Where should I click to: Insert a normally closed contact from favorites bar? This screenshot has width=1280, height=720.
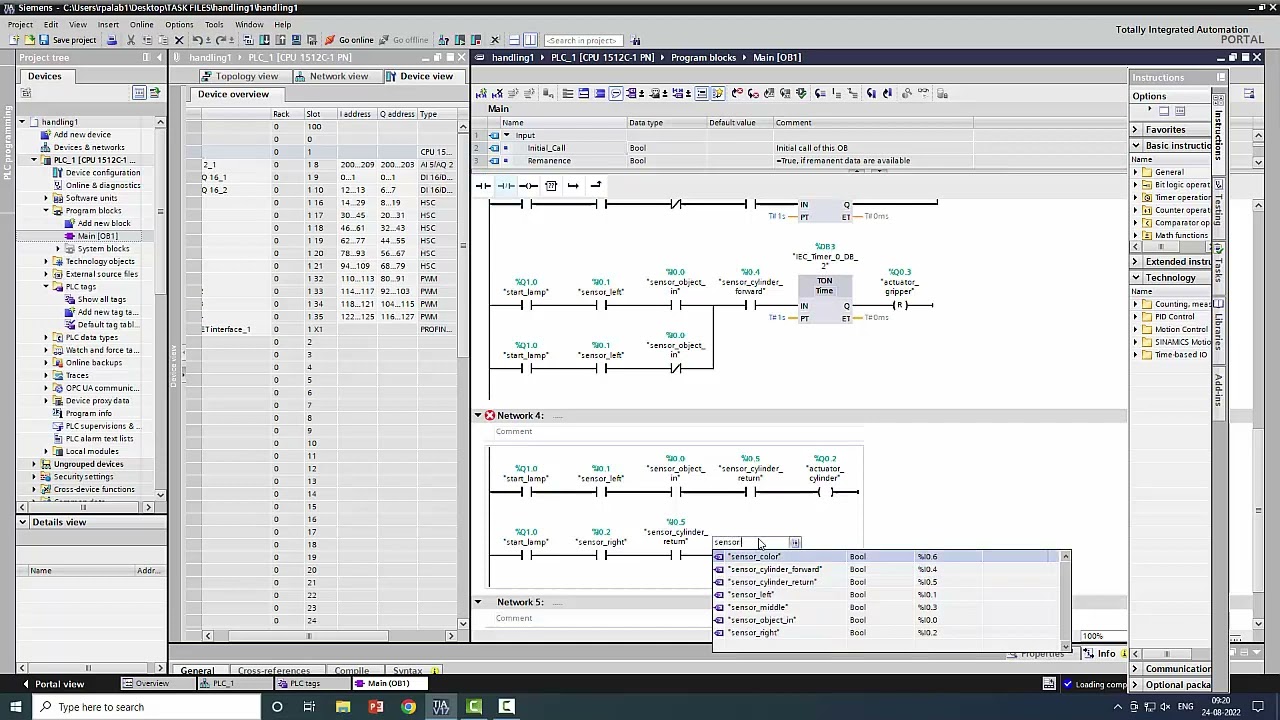coord(506,185)
